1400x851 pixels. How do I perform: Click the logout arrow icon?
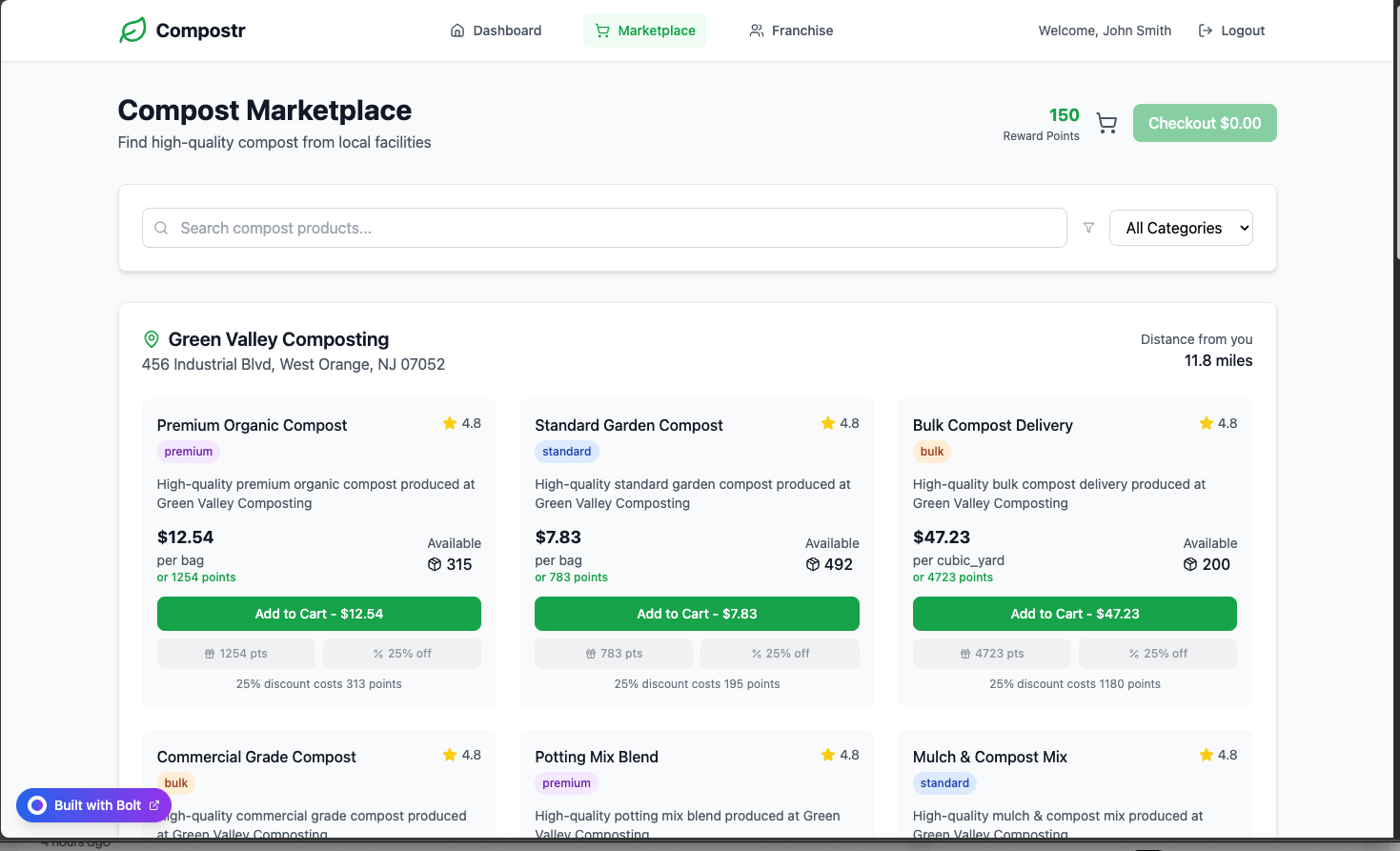click(x=1206, y=30)
